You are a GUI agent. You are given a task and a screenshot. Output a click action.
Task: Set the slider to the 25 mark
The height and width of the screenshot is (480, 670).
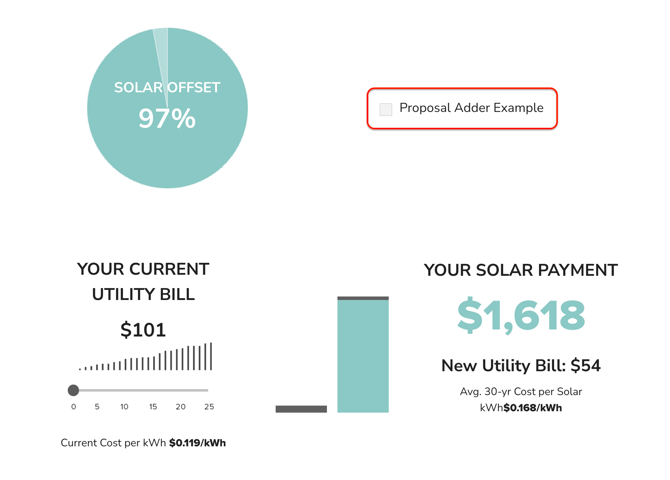click(208, 390)
